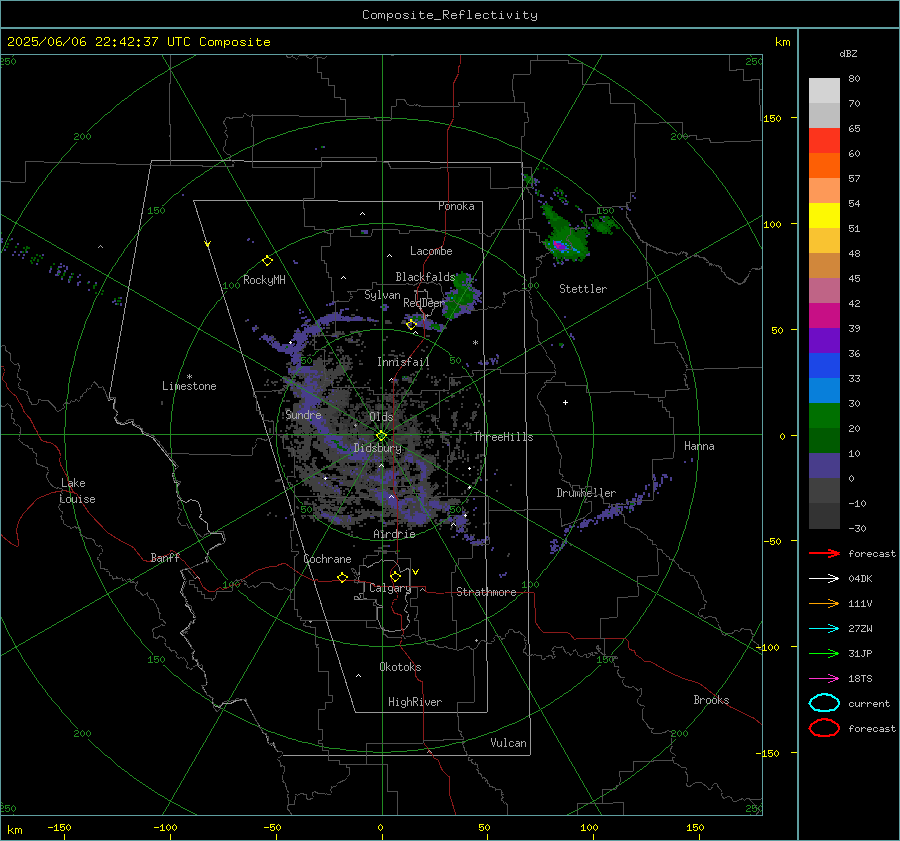900x841 pixels.
Task: Click the white asterisk above Limestone
Action: click(189, 377)
